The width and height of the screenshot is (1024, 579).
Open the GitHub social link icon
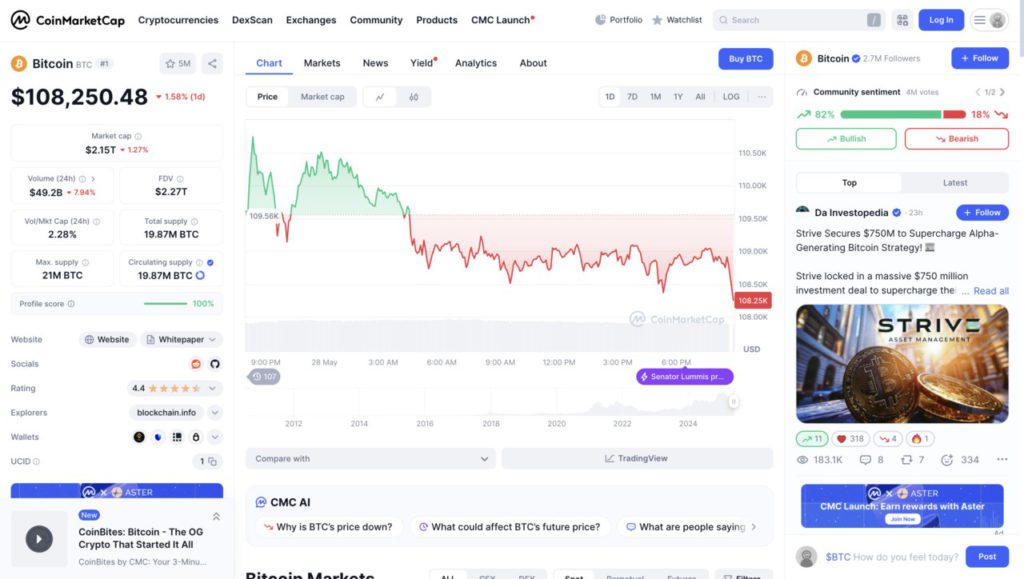[x=214, y=364]
